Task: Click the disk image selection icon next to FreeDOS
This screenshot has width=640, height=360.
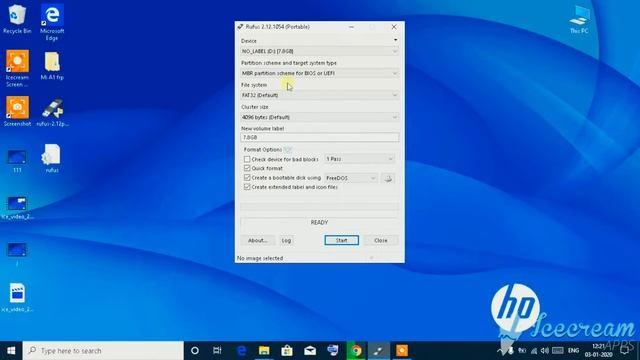Action: pyautogui.click(x=388, y=178)
